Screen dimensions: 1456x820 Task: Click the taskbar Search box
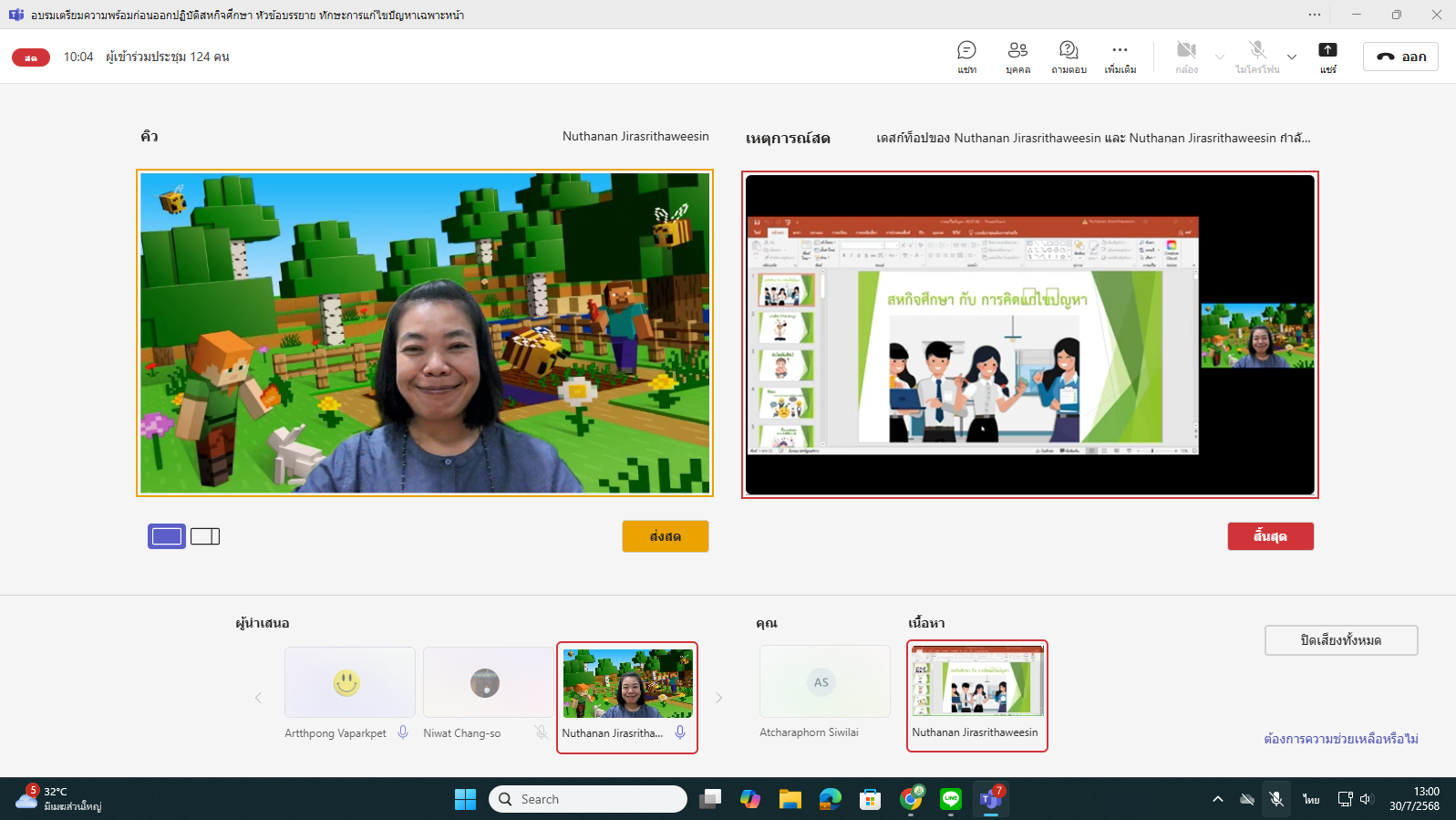pyautogui.click(x=588, y=799)
